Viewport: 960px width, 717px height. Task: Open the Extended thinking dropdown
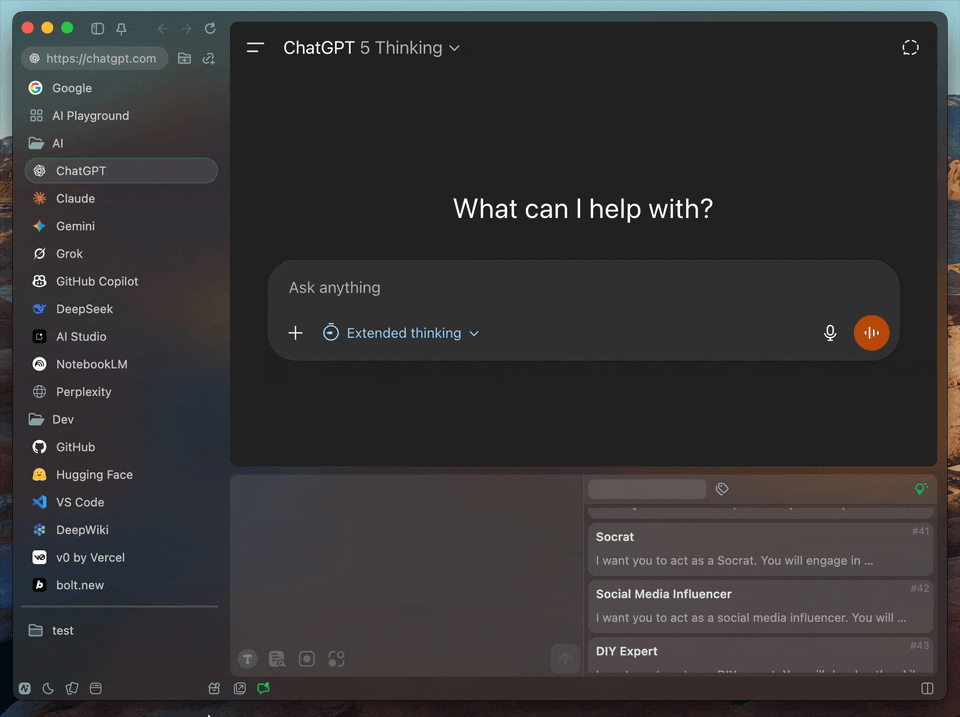[x=401, y=332]
